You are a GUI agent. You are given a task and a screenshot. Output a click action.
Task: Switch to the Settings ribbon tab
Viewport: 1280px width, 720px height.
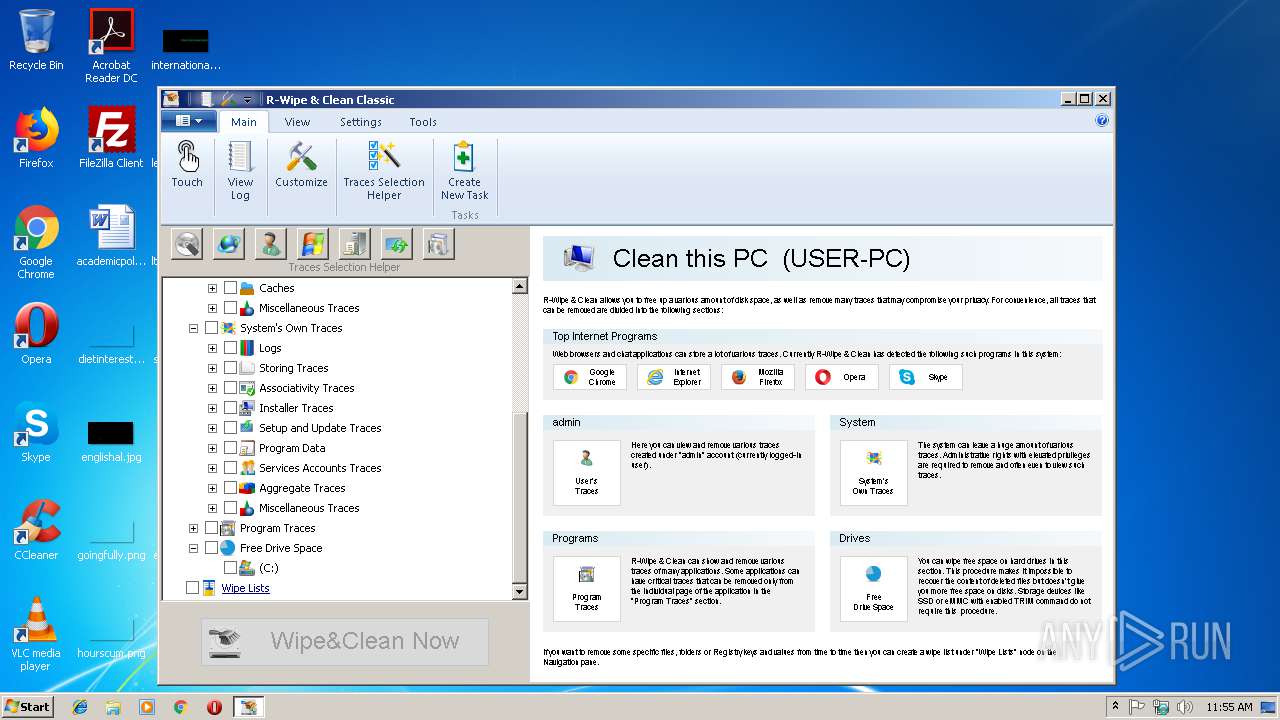pos(360,122)
